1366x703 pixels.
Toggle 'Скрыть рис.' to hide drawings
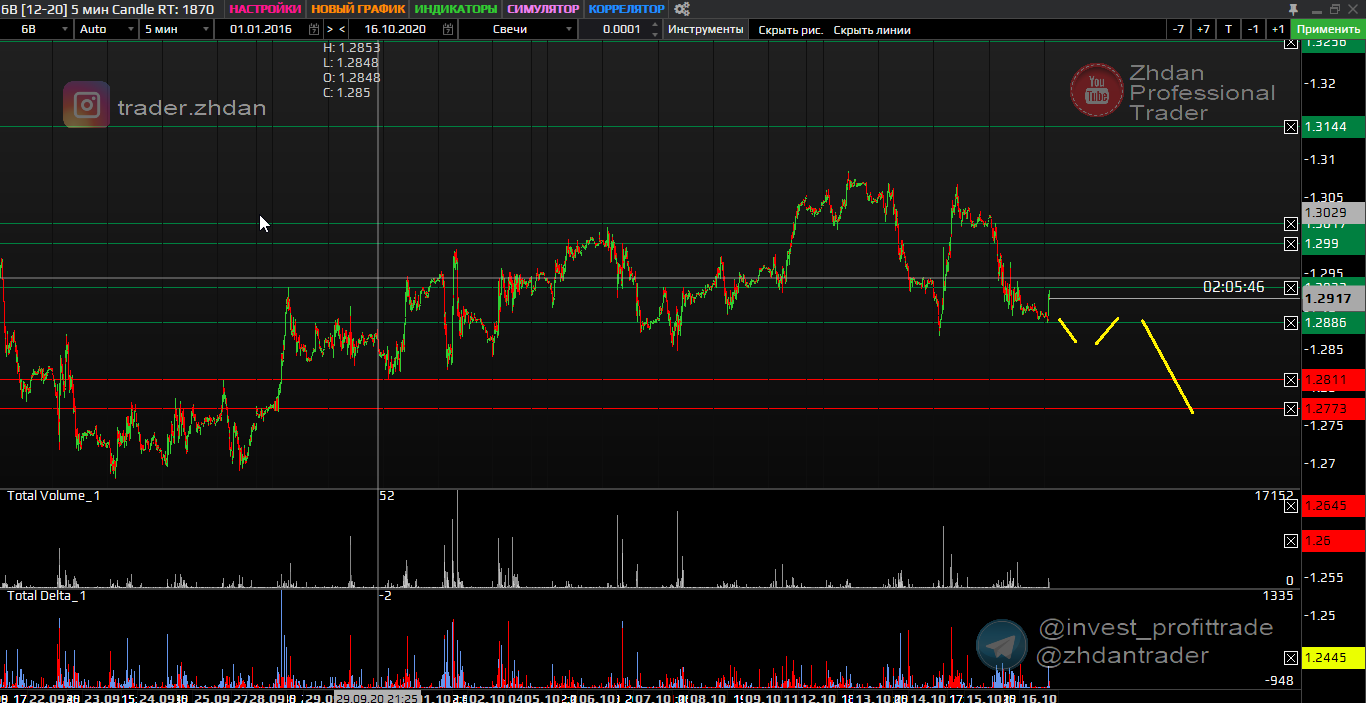point(790,29)
